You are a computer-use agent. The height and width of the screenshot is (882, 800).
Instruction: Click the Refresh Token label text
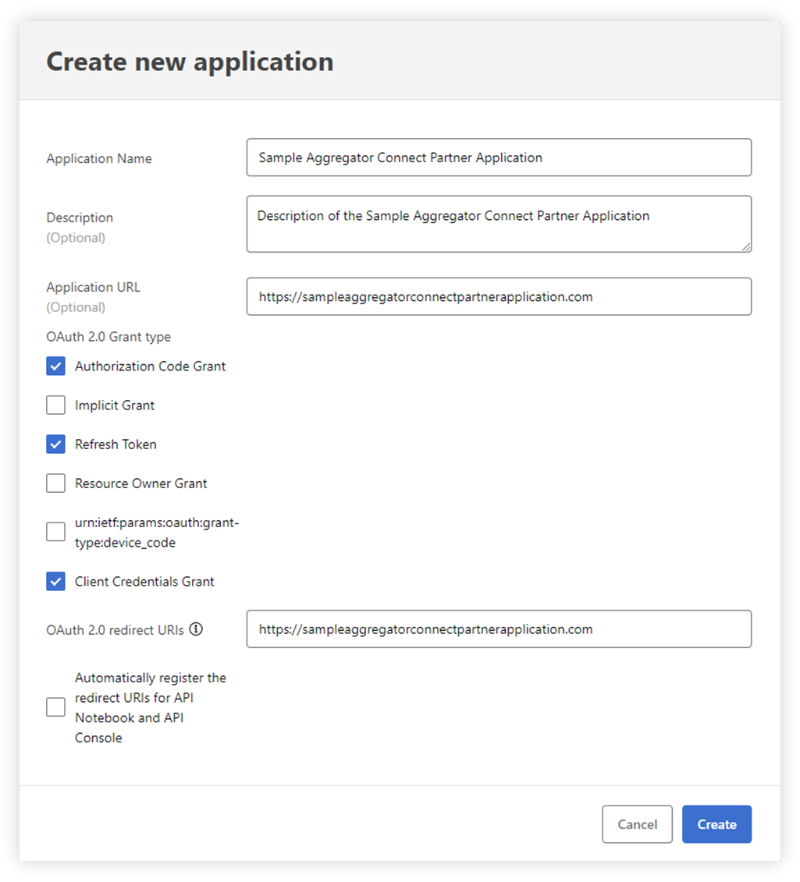(116, 444)
